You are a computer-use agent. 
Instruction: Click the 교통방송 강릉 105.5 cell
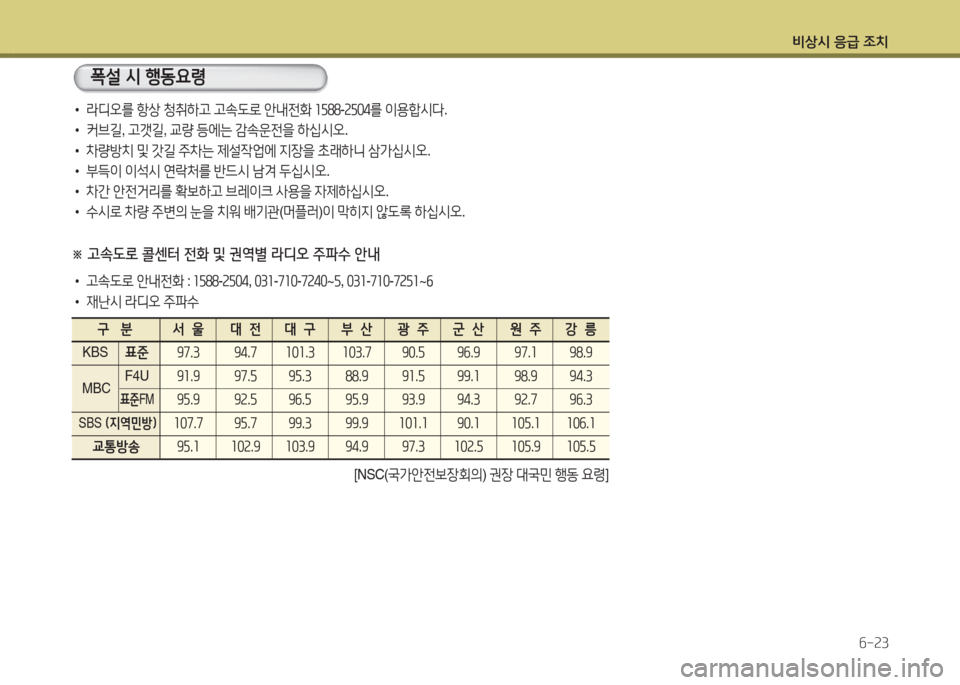[581, 447]
